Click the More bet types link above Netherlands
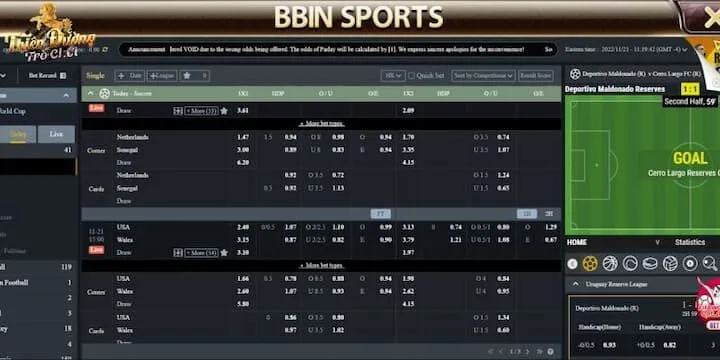 [321, 124]
